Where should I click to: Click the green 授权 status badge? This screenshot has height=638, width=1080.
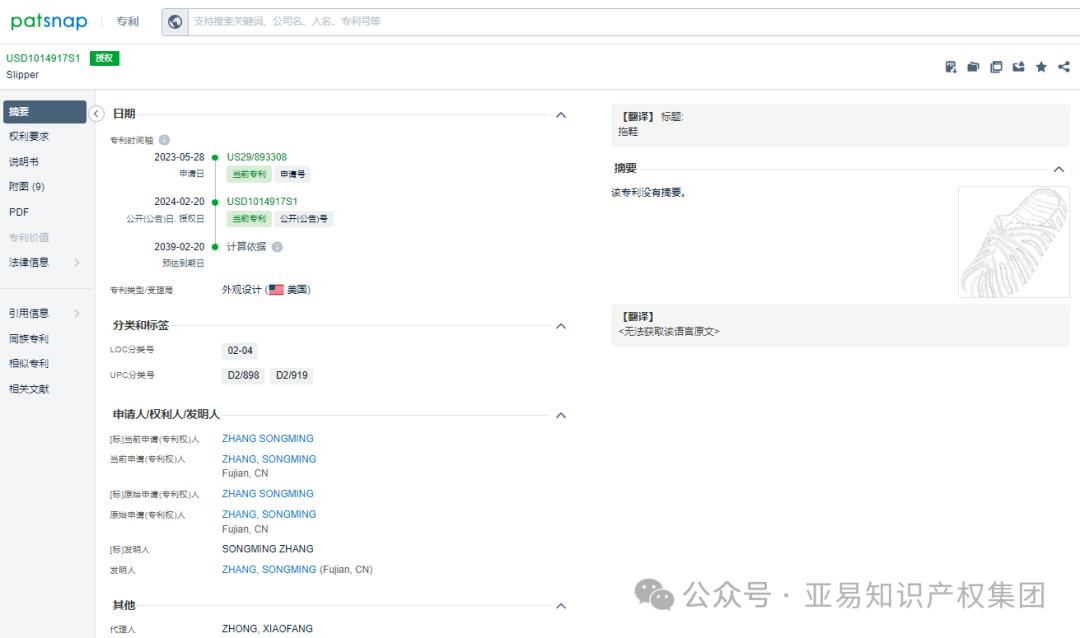click(x=105, y=58)
